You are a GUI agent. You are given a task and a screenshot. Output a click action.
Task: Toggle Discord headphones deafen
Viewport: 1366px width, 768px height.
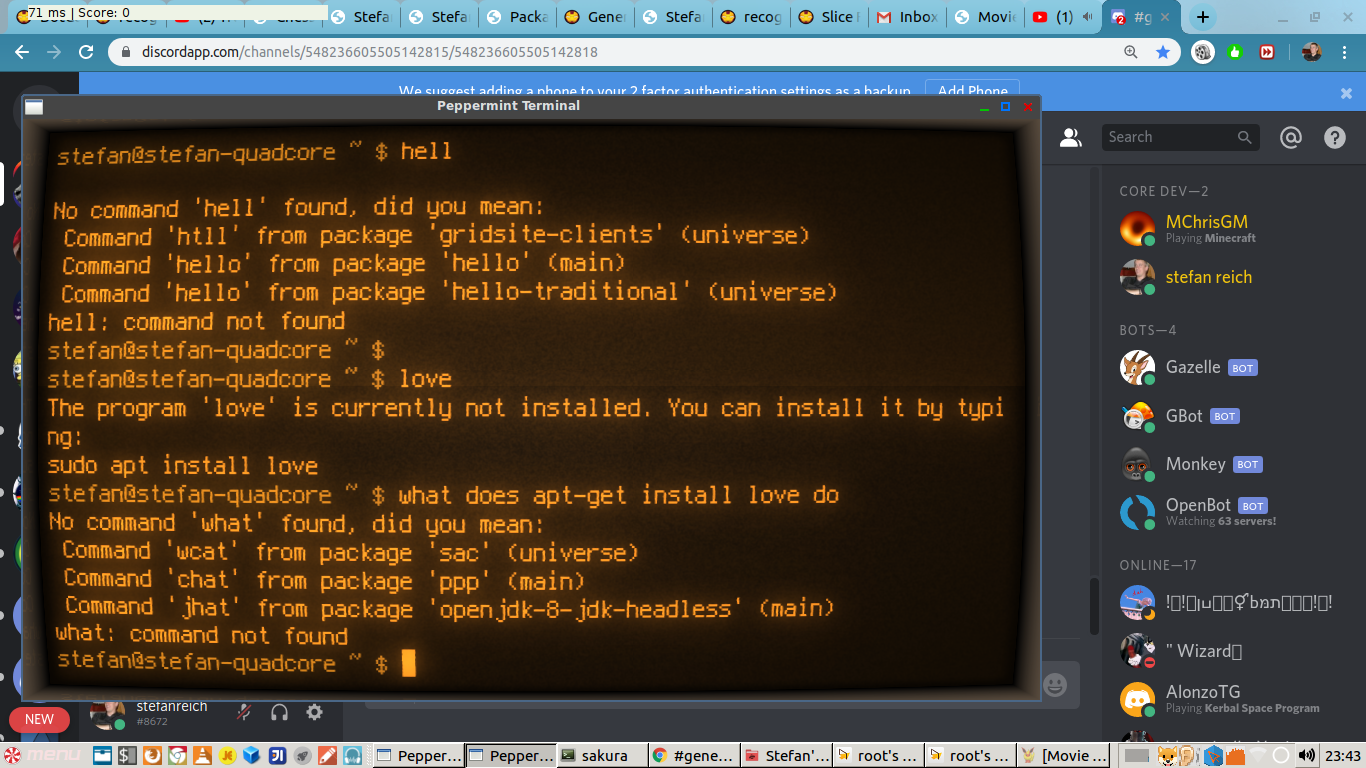pyautogui.click(x=279, y=712)
